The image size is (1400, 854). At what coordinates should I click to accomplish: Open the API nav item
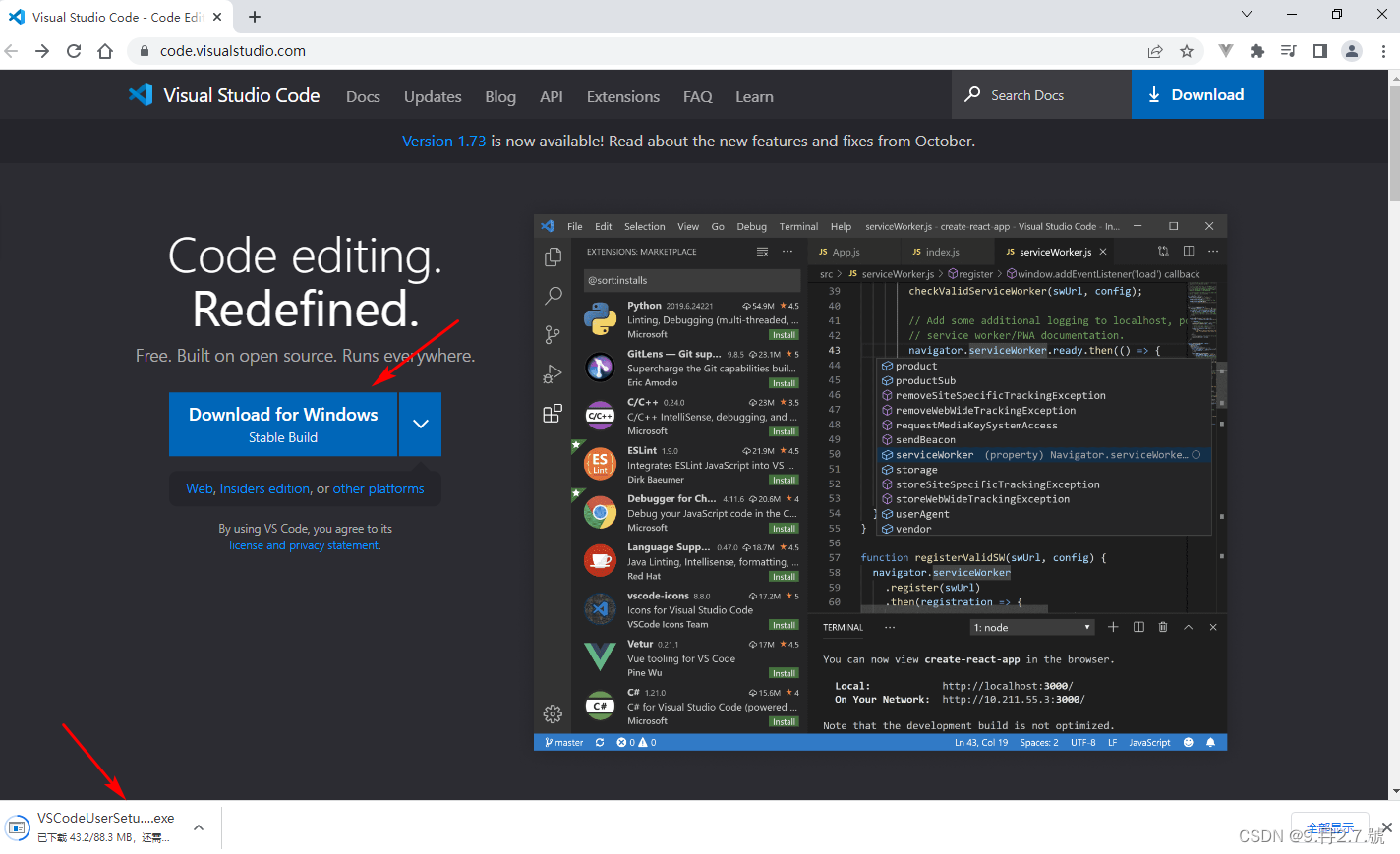(x=552, y=96)
